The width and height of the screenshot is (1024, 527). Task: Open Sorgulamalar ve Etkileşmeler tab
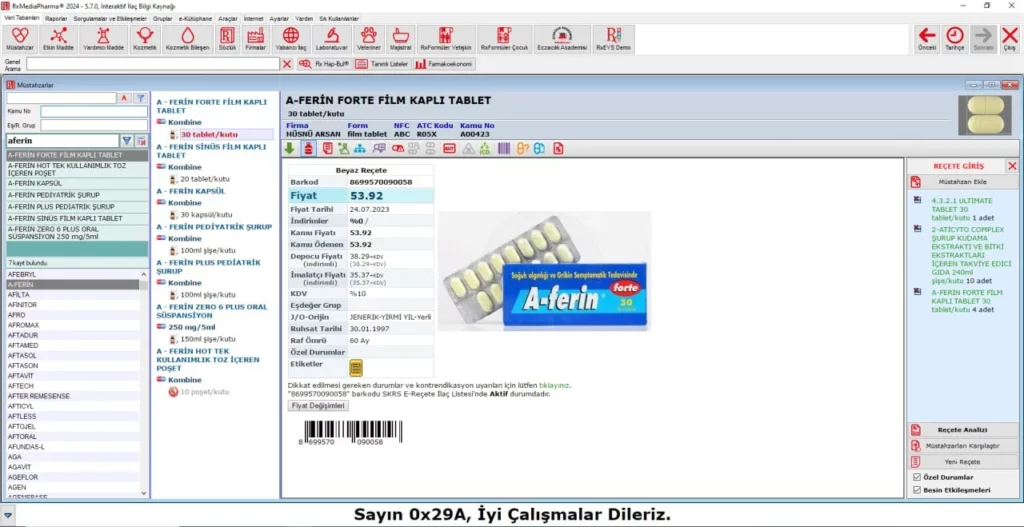(x=110, y=19)
